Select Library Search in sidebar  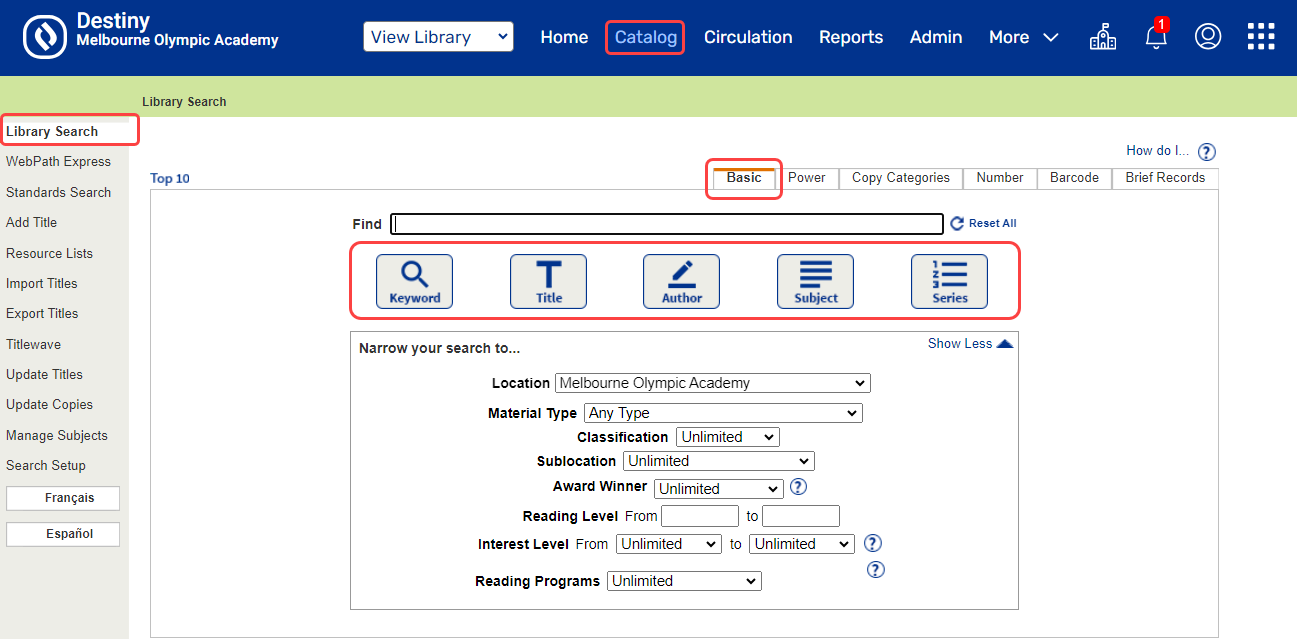coord(52,131)
